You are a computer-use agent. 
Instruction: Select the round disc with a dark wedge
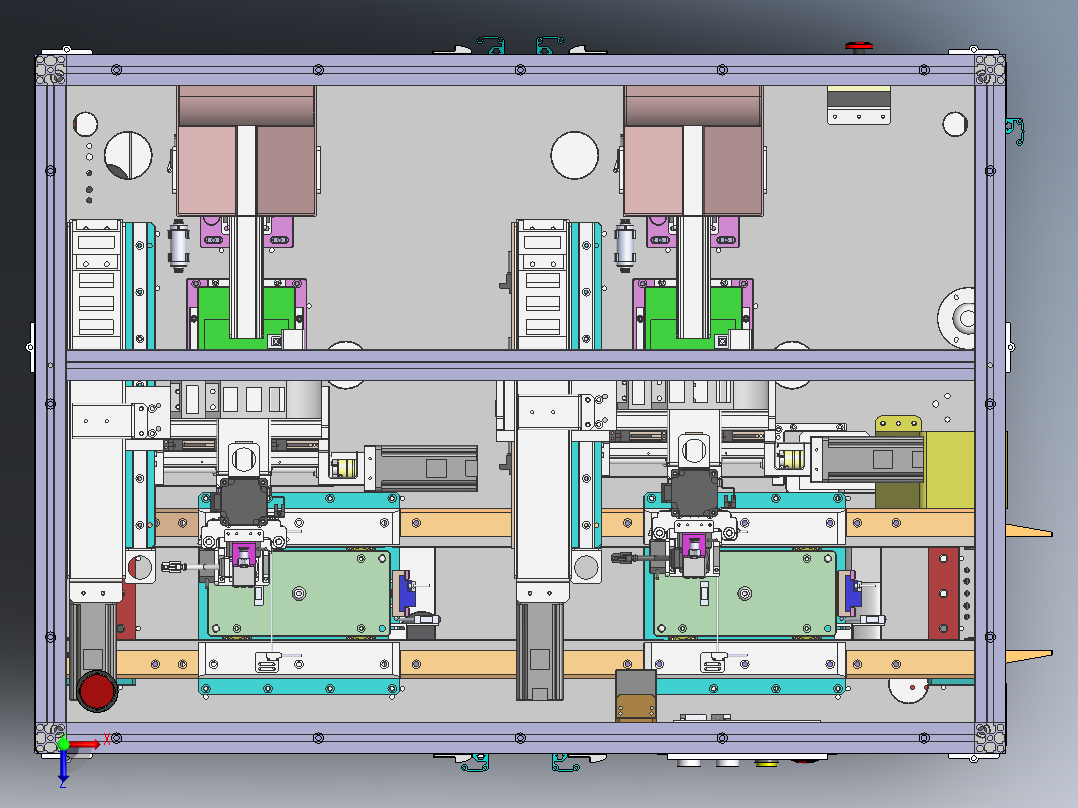click(128, 155)
